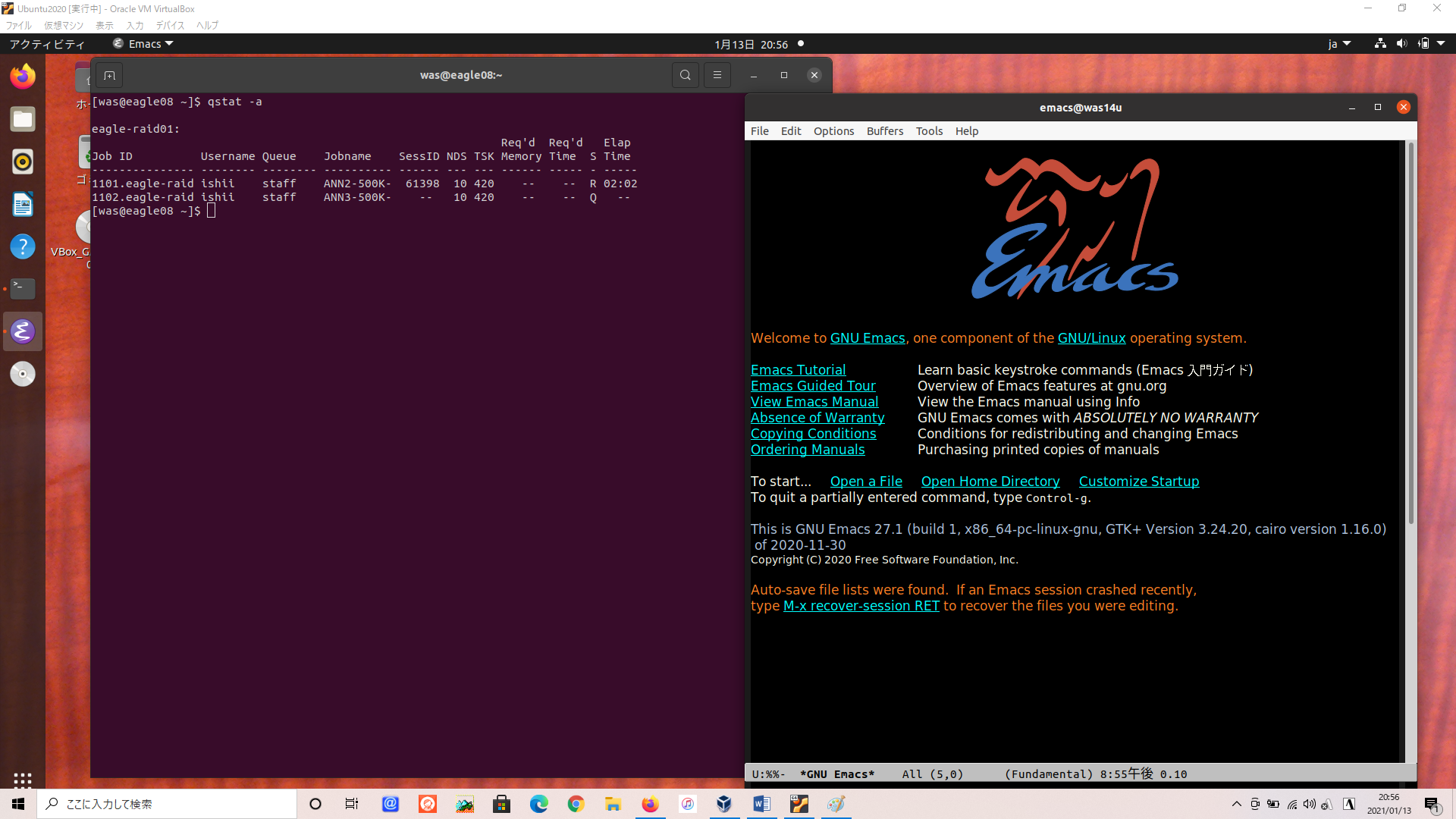
Task: Follow the GNU/Linux link
Action: pos(1091,338)
